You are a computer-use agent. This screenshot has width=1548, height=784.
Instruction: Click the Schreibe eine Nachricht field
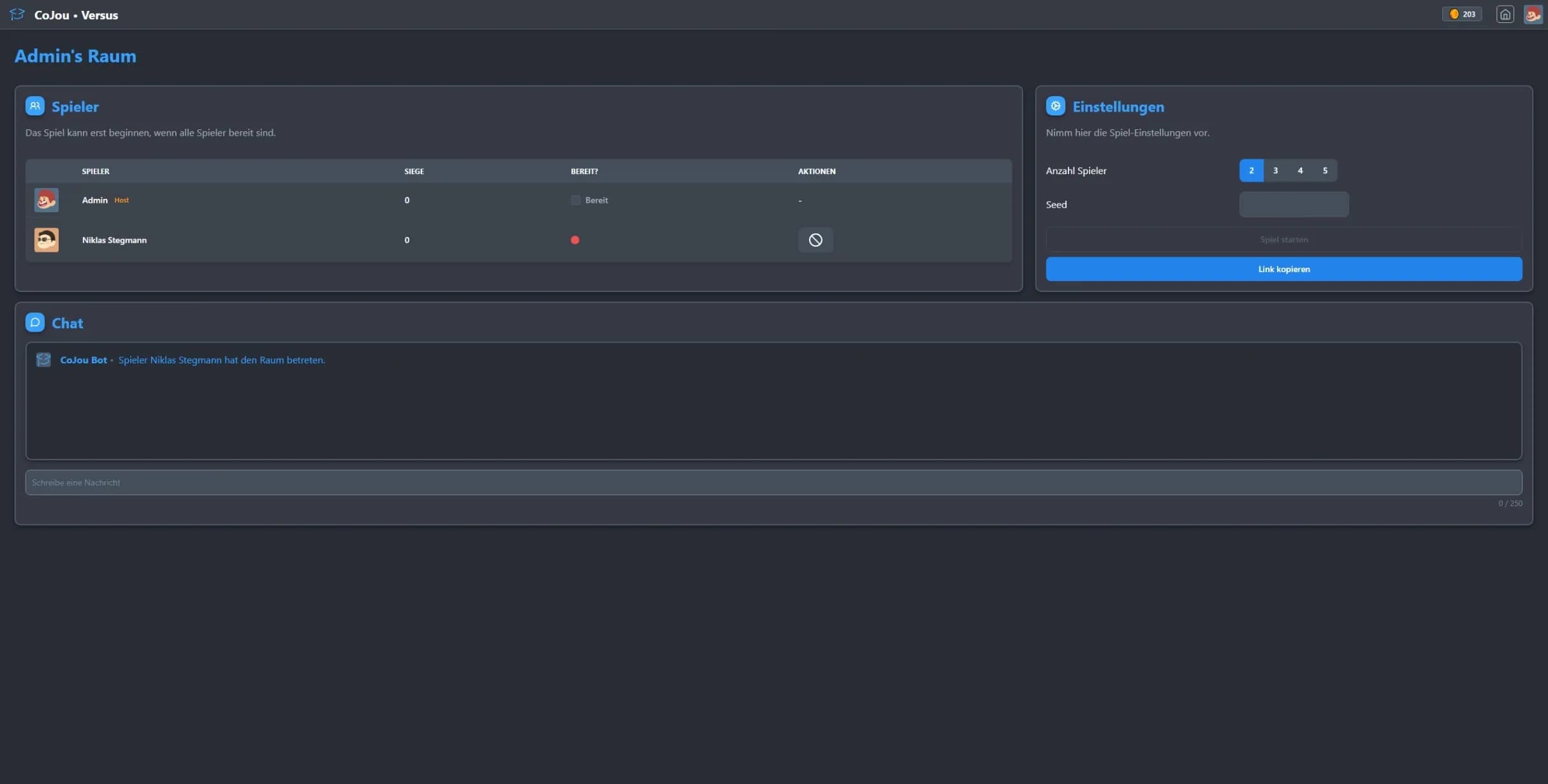click(773, 483)
